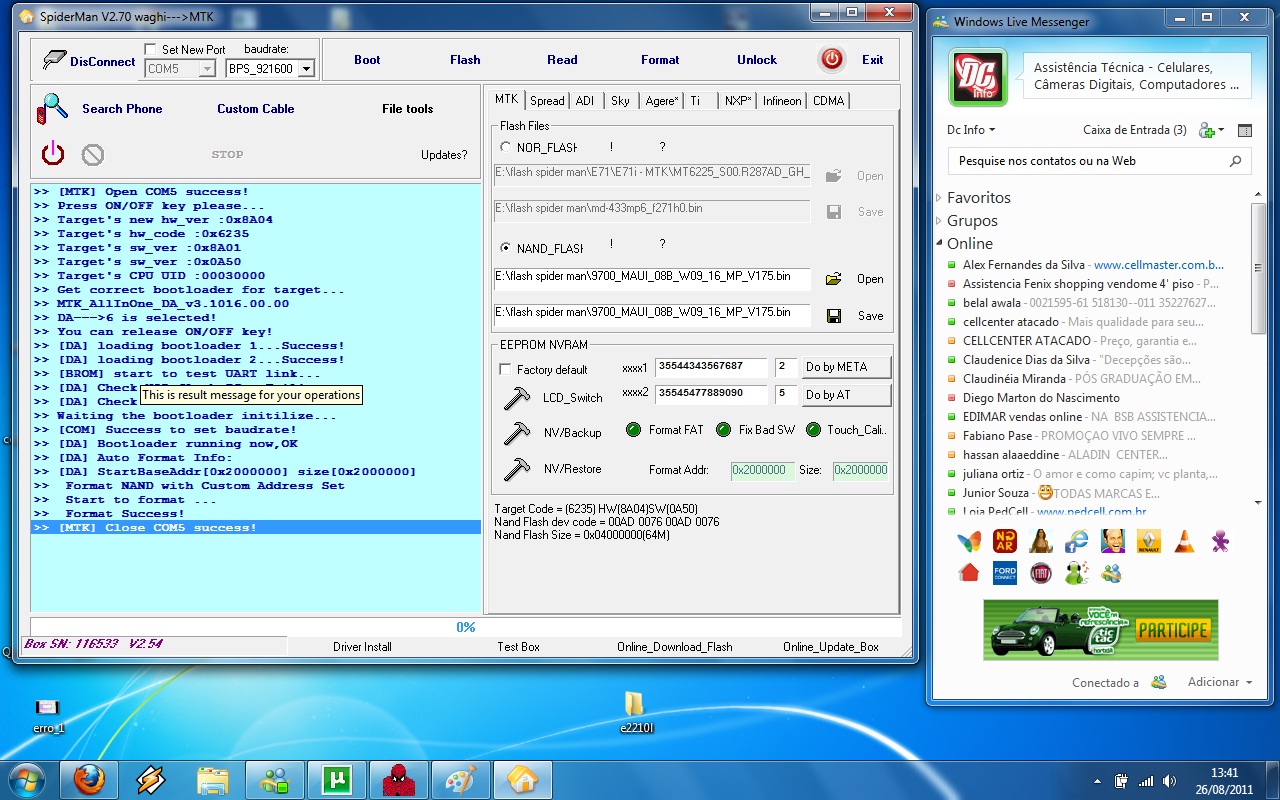Screen dimensions: 1280x800
Task: Open Firefox from the taskbar
Action: [89, 778]
